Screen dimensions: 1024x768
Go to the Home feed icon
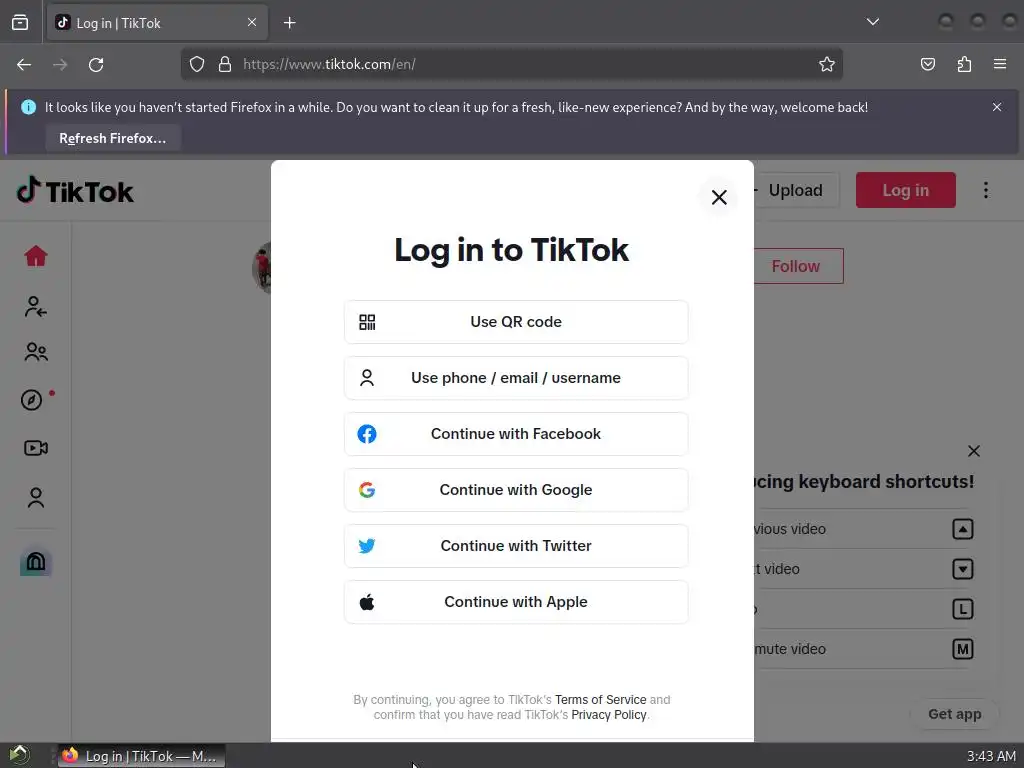pyautogui.click(x=36, y=256)
